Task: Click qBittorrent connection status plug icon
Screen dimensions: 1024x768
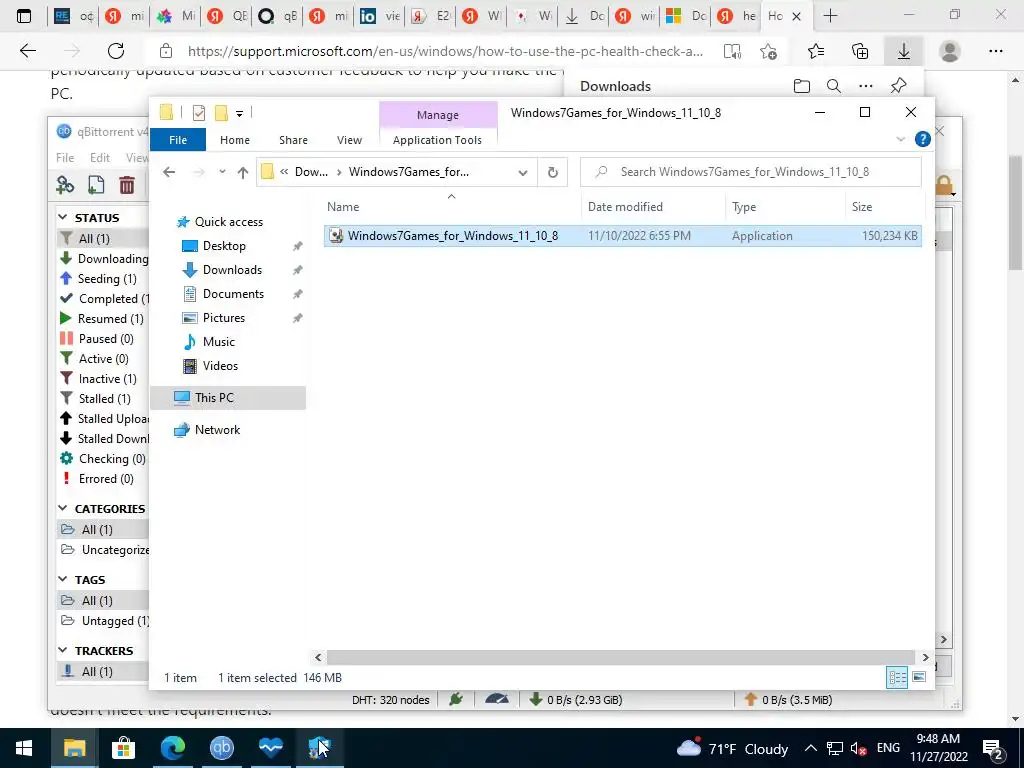Action: (456, 699)
